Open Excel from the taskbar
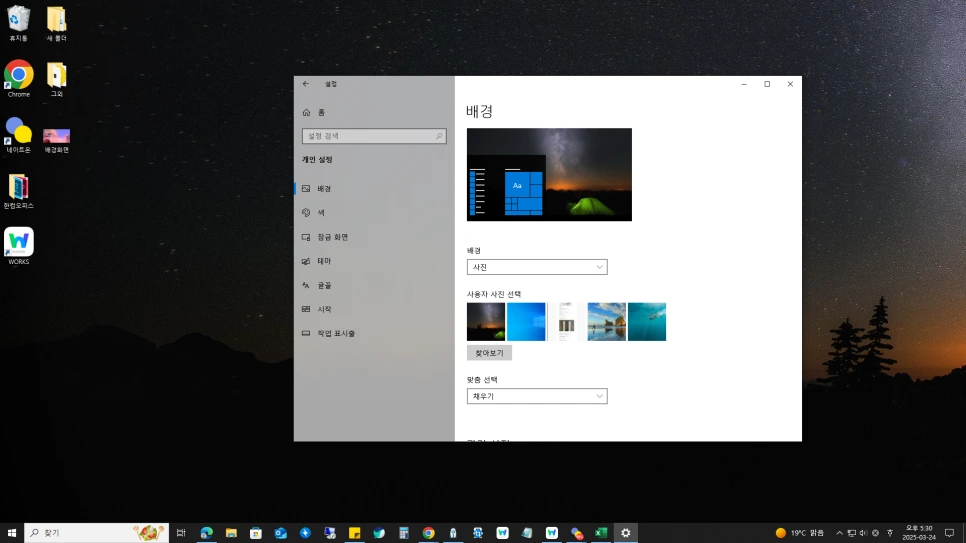Screen dimensions: 966x543 coord(601,533)
